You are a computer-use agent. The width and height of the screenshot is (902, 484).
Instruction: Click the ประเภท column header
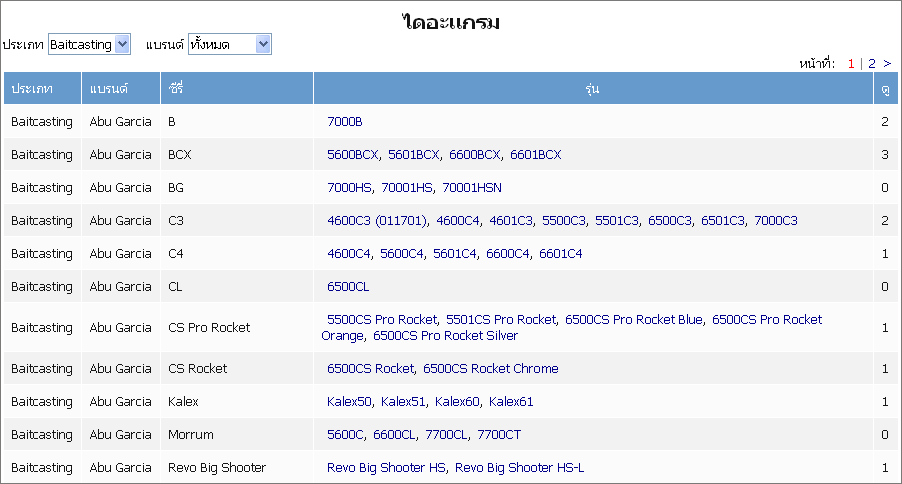(43, 88)
